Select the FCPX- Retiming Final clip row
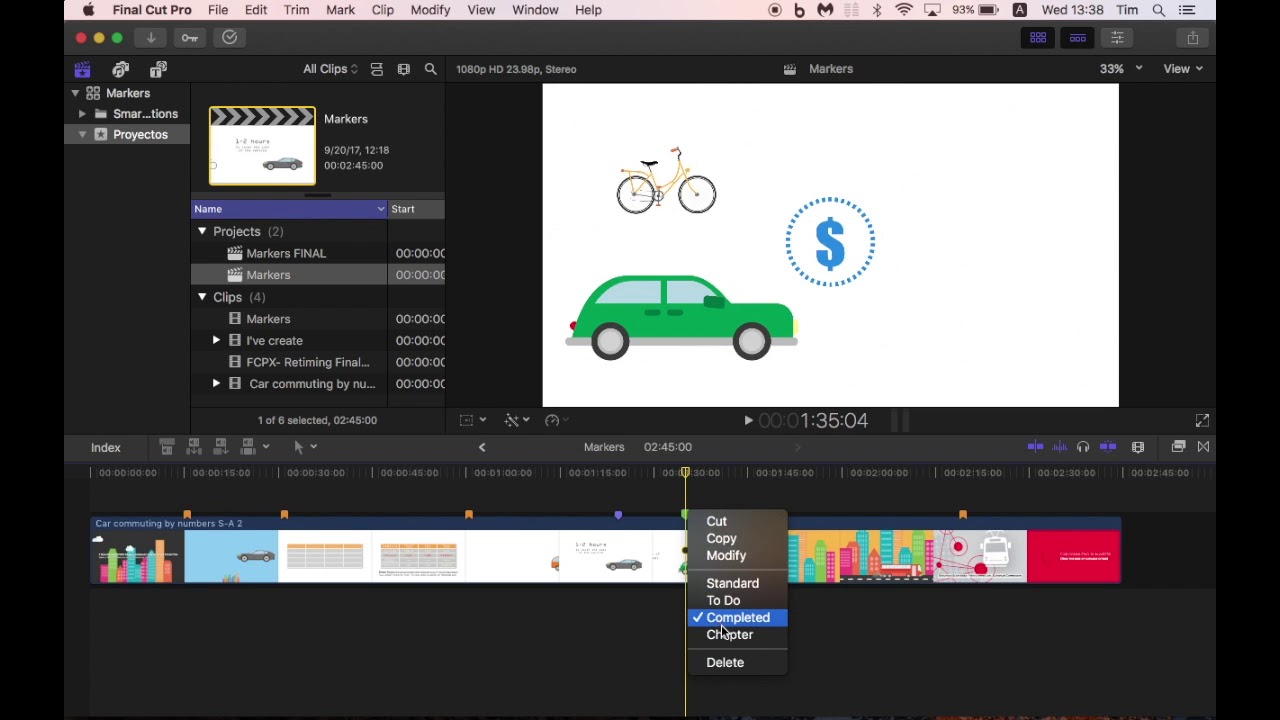 pyautogui.click(x=318, y=362)
